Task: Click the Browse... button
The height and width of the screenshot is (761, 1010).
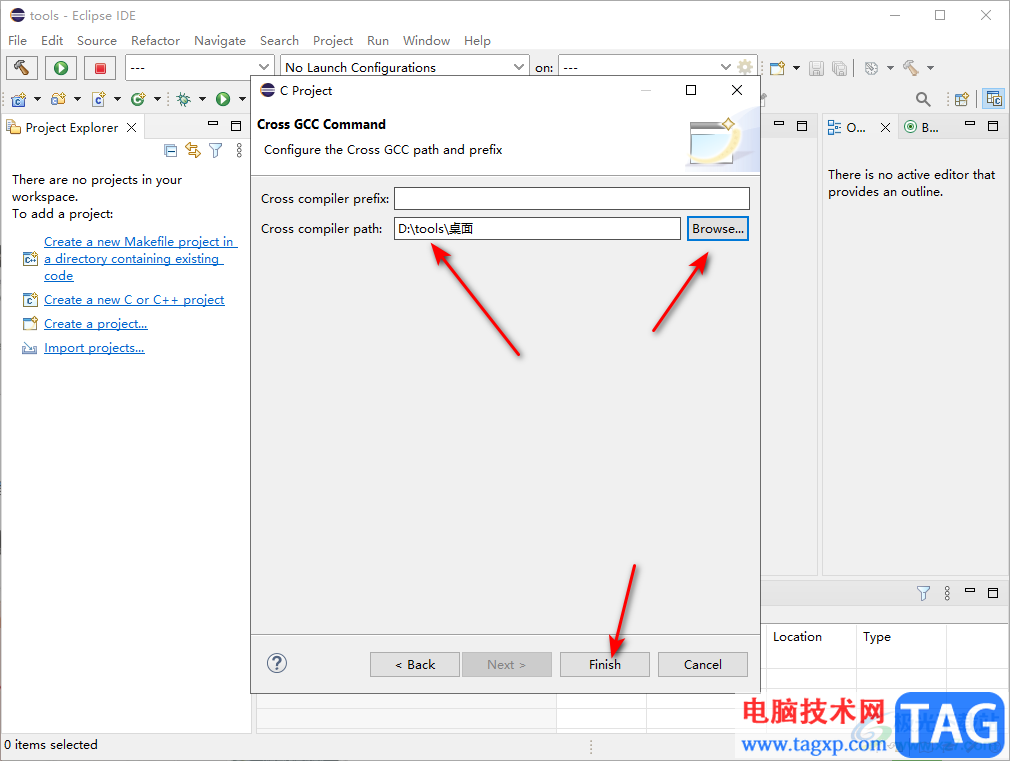Action: click(x=718, y=229)
